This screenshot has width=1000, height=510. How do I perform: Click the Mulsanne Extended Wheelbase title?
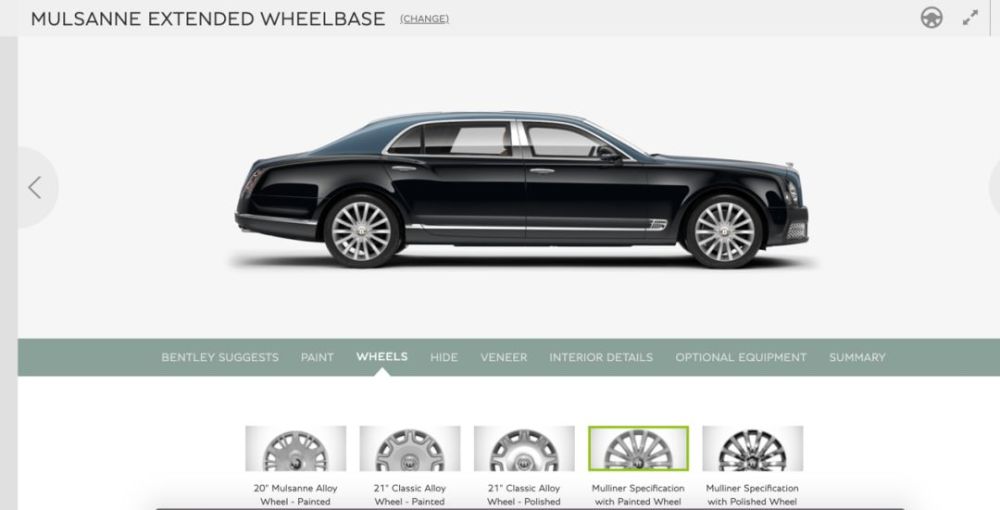pos(208,18)
